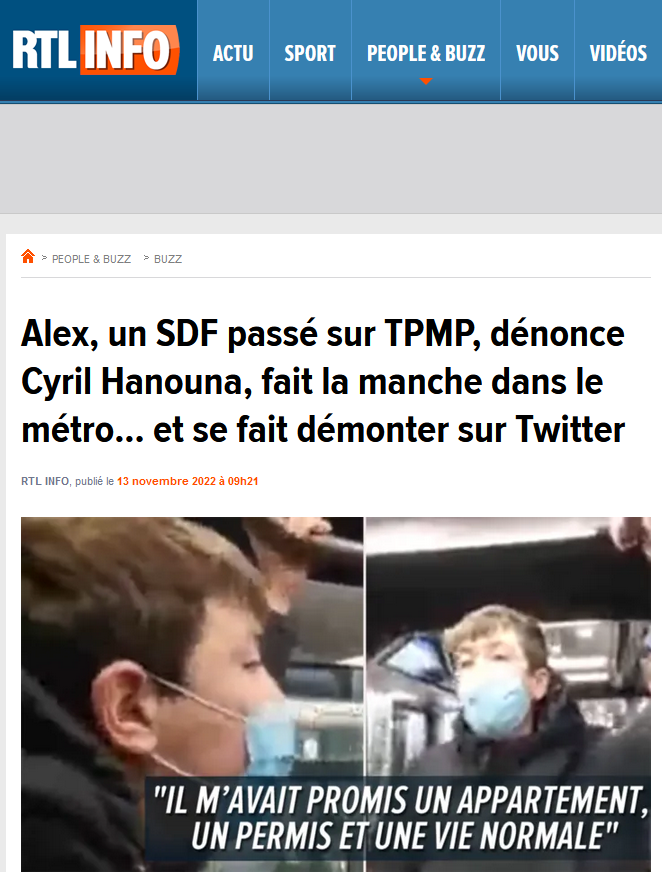The image size is (662, 872).
Task: Click the arrow before PEOPLE & BUZZ breadcrumb
Action: point(44,257)
